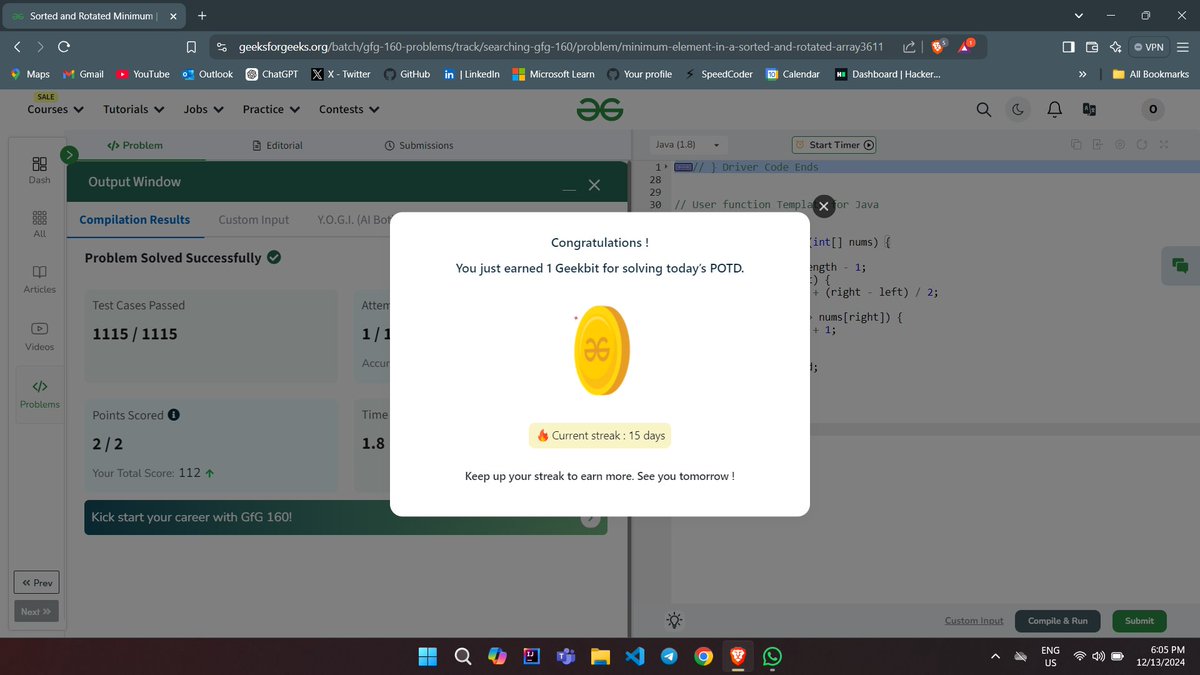
Task: Minimize the Output Window panel
Action: [x=568, y=188]
